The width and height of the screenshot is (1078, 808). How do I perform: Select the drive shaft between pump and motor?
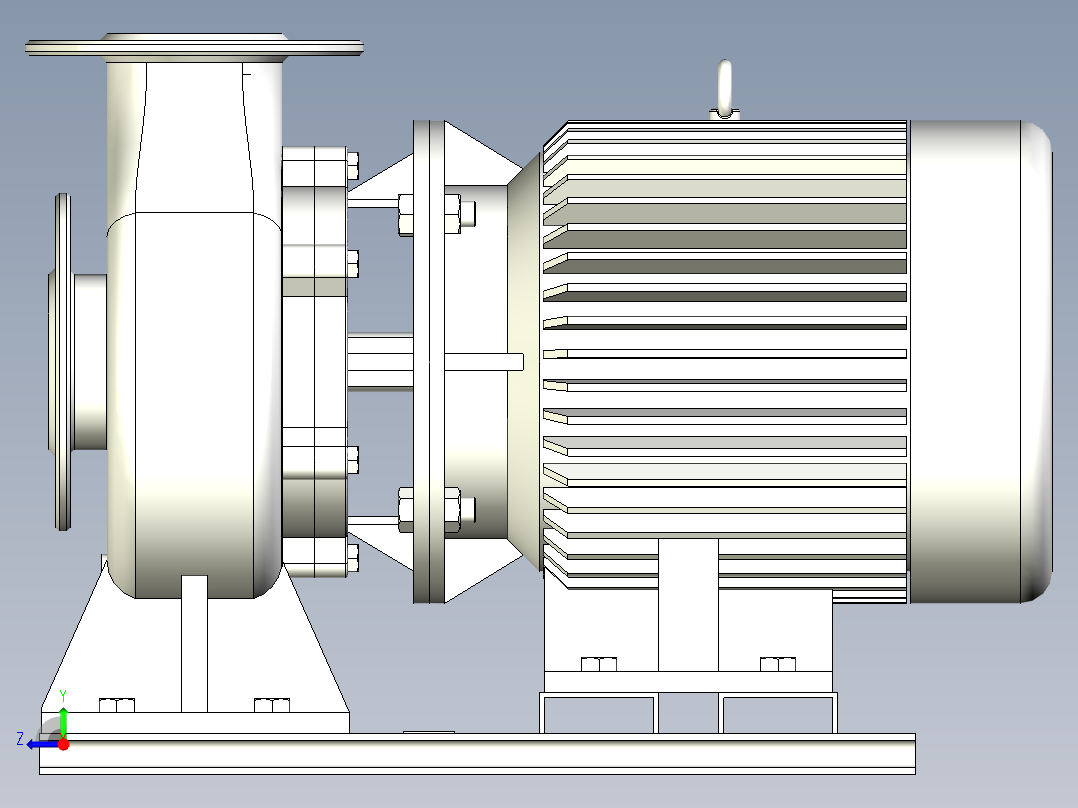[x=380, y=361]
